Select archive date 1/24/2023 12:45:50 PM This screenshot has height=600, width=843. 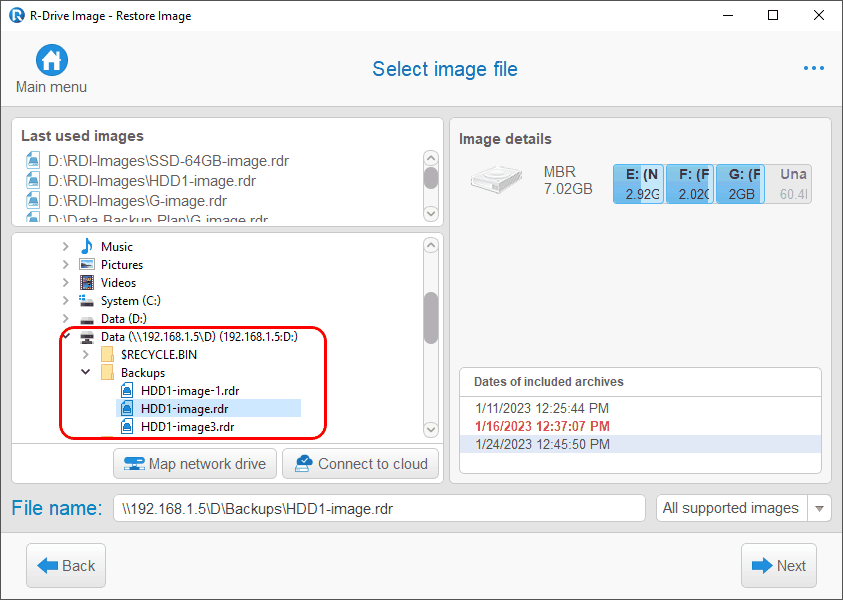point(640,444)
